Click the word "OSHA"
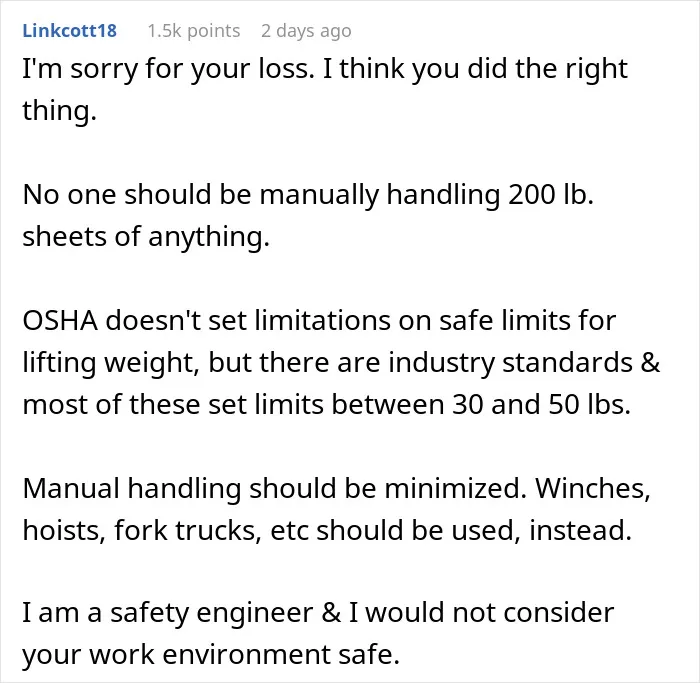700x683 pixels. (x=60, y=321)
